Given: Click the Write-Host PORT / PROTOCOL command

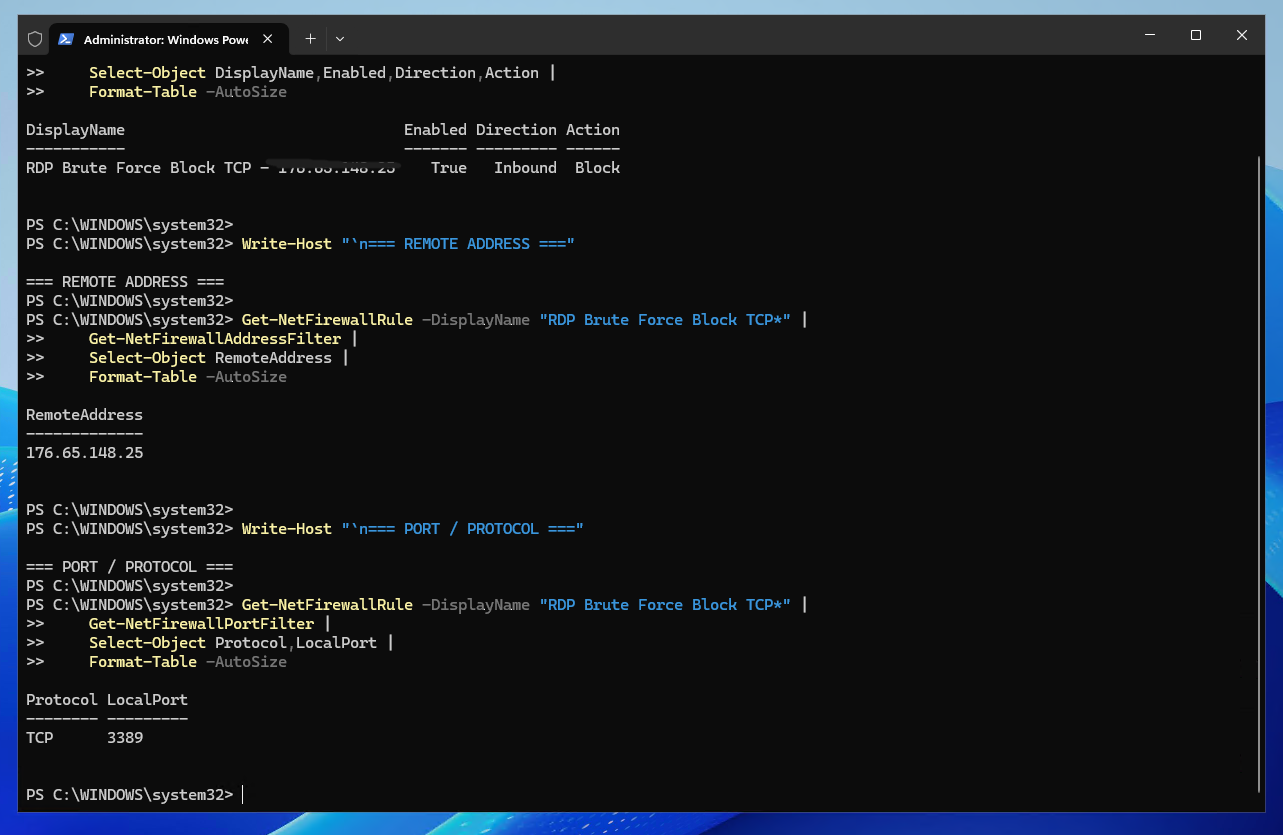Looking at the screenshot, I should (x=304, y=529).
